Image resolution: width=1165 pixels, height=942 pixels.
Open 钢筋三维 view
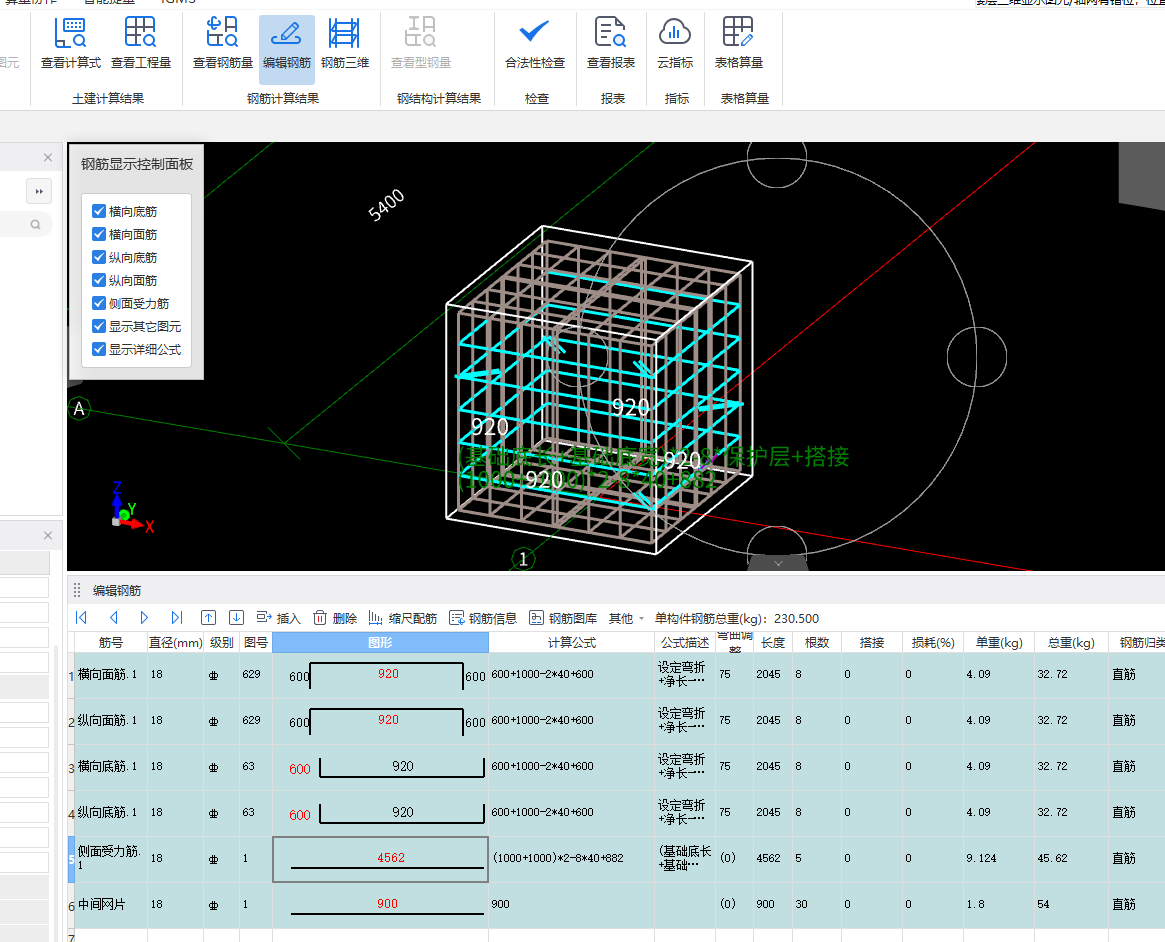pos(345,45)
